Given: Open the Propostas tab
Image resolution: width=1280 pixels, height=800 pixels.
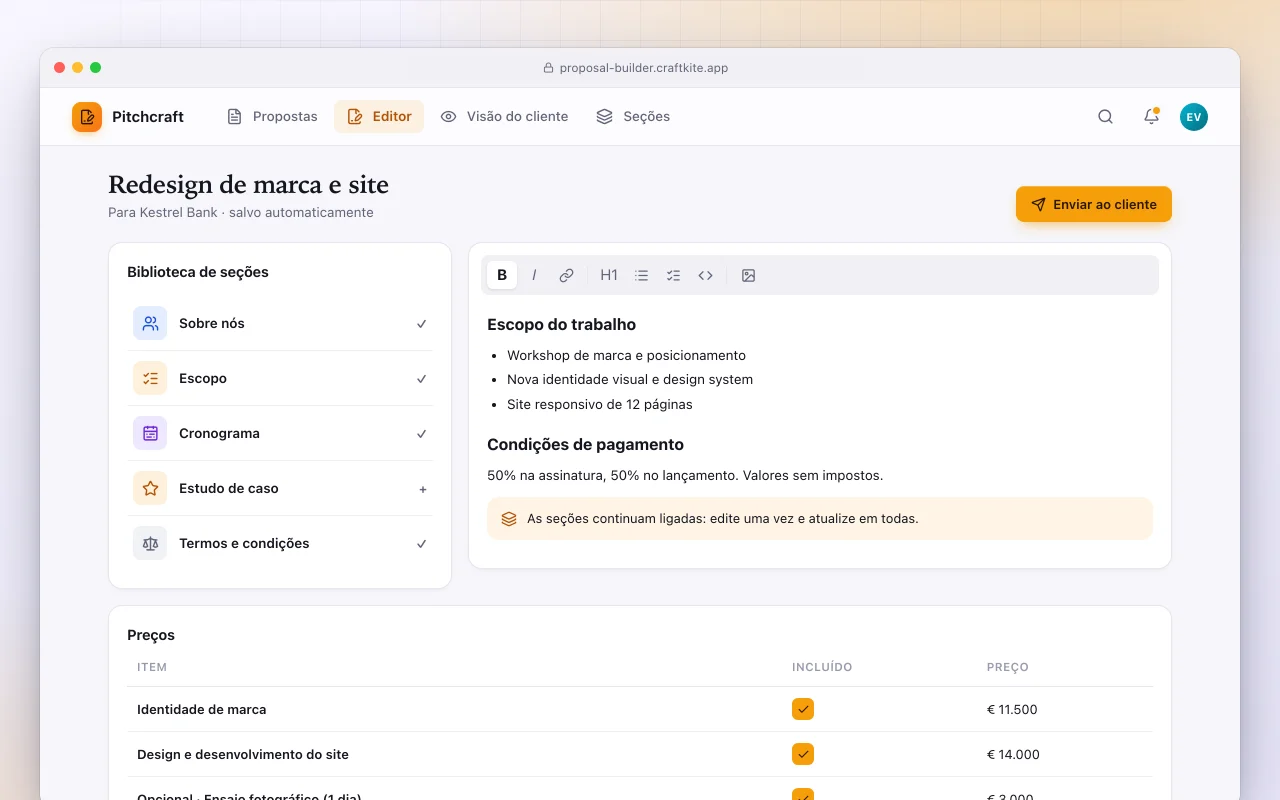Looking at the screenshot, I should point(272,117).
